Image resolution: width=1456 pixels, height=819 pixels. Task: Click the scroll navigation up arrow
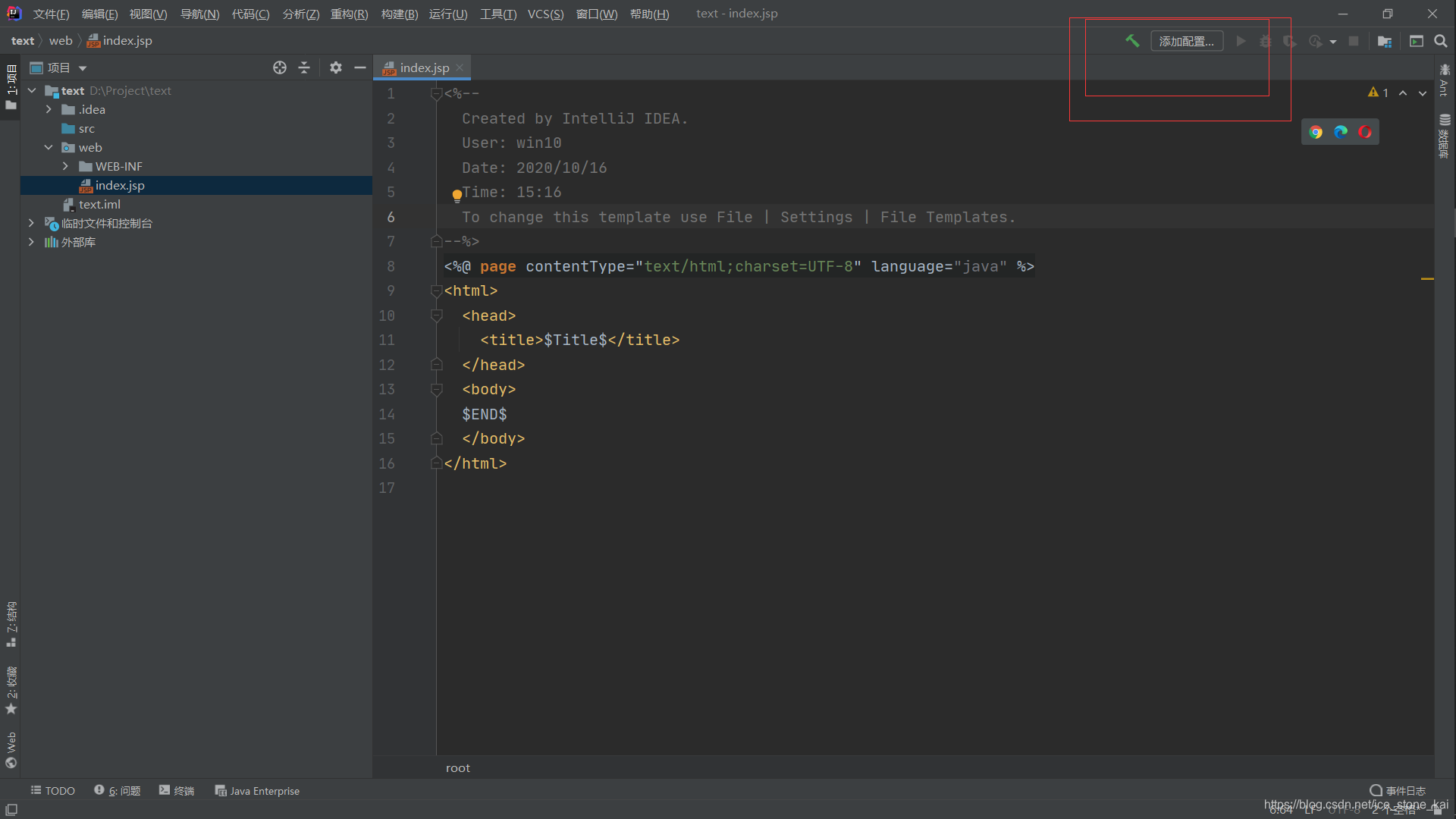tap(1403, 93)
